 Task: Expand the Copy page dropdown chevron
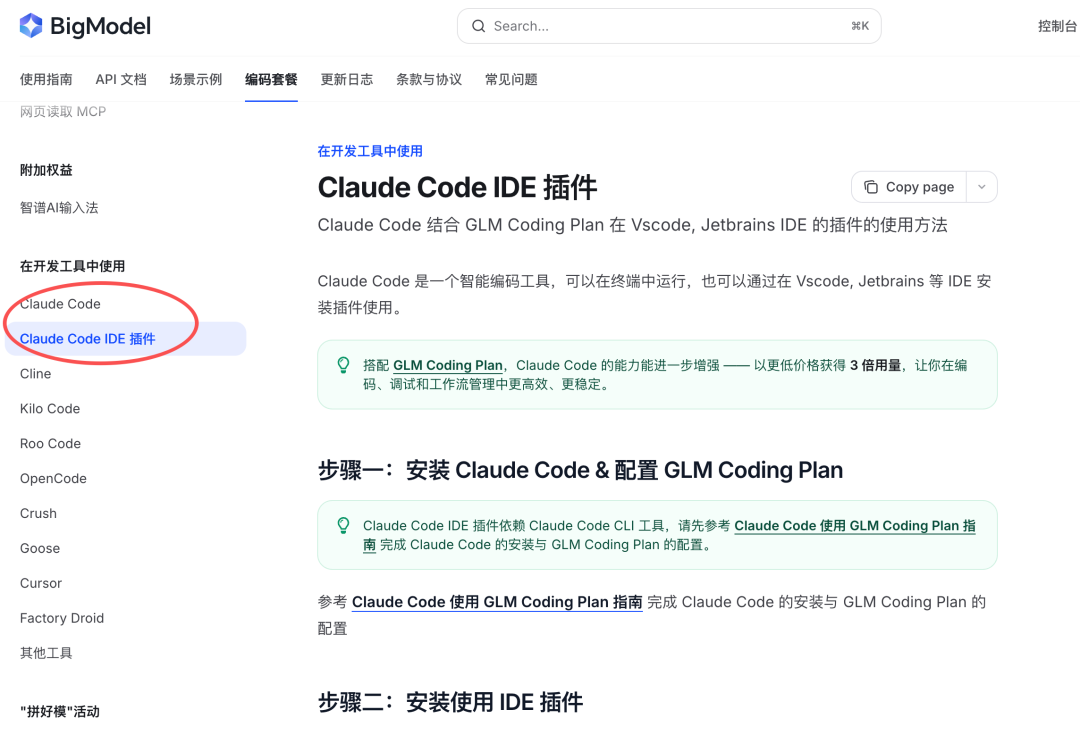(x=982, y=187)
